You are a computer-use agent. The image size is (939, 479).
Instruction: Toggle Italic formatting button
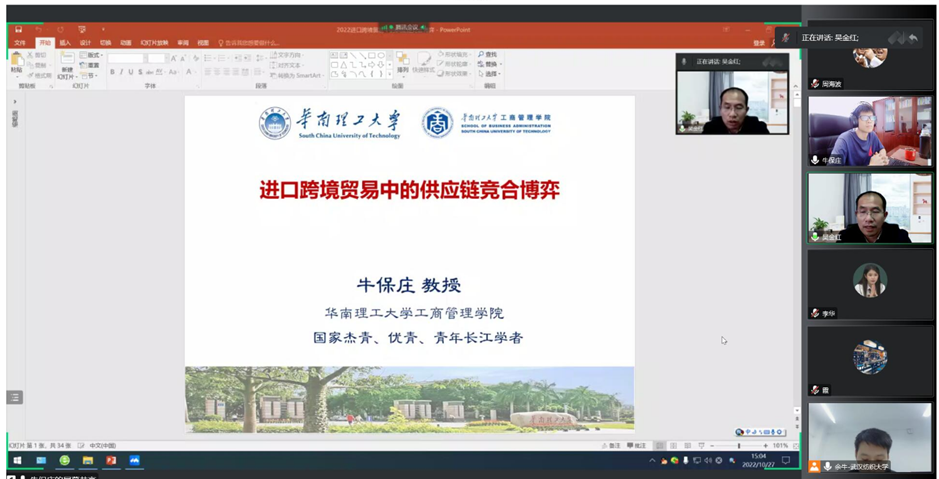pos(123,73)
